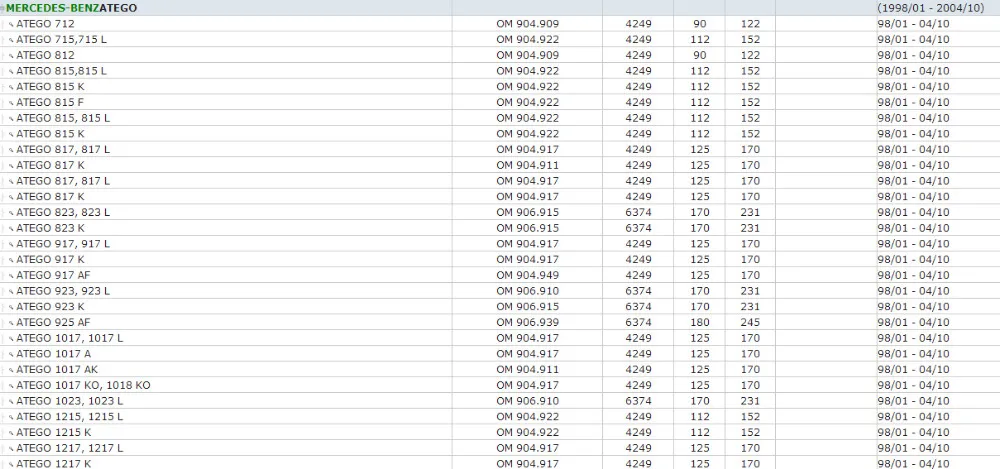The width and height of the screenshot is (1000, 469).
Task: Click the arrow icon beside ATEGO 917 AF
Action: click(x=11, y=276)
